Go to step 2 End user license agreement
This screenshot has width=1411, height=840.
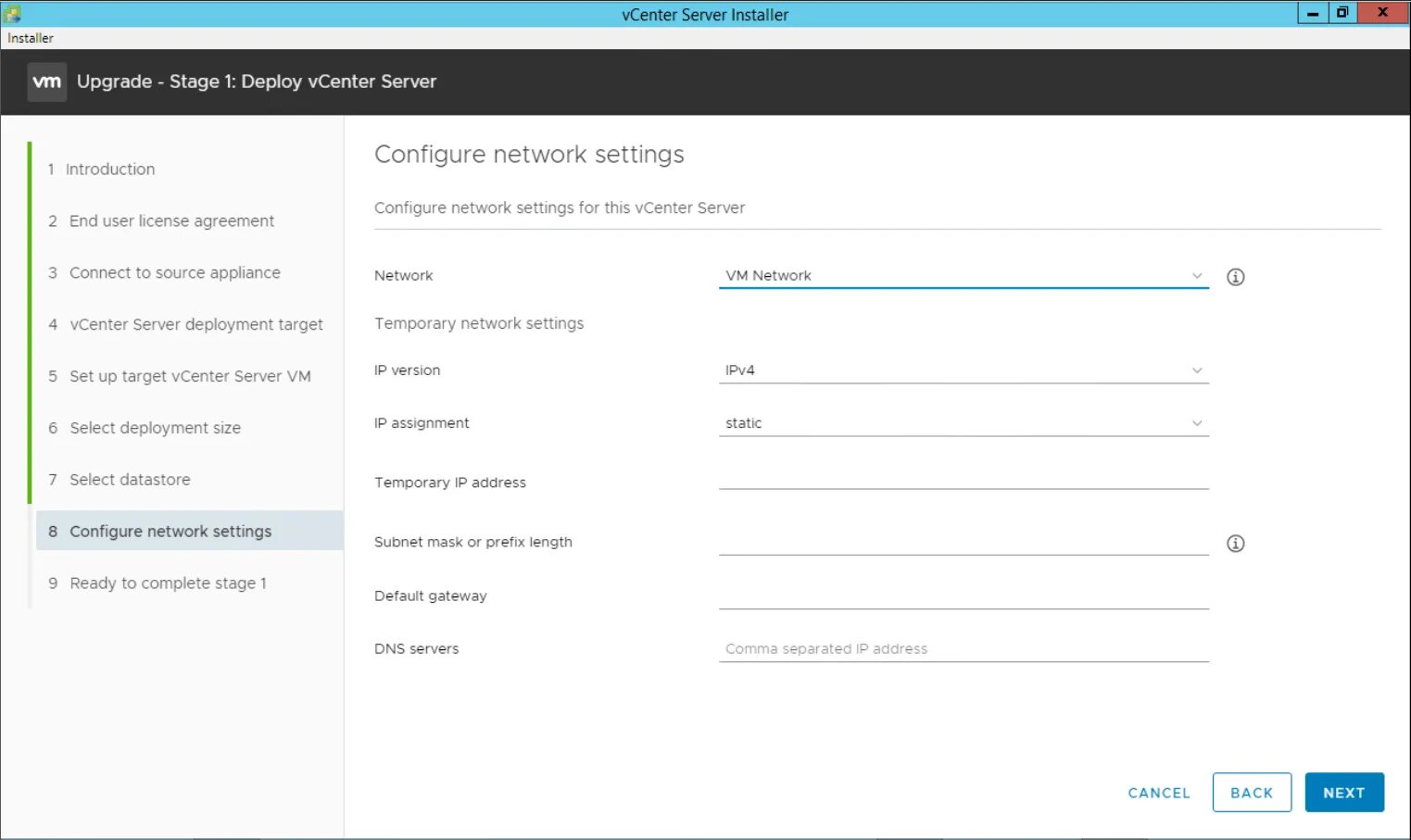click(x=161, y=221)
